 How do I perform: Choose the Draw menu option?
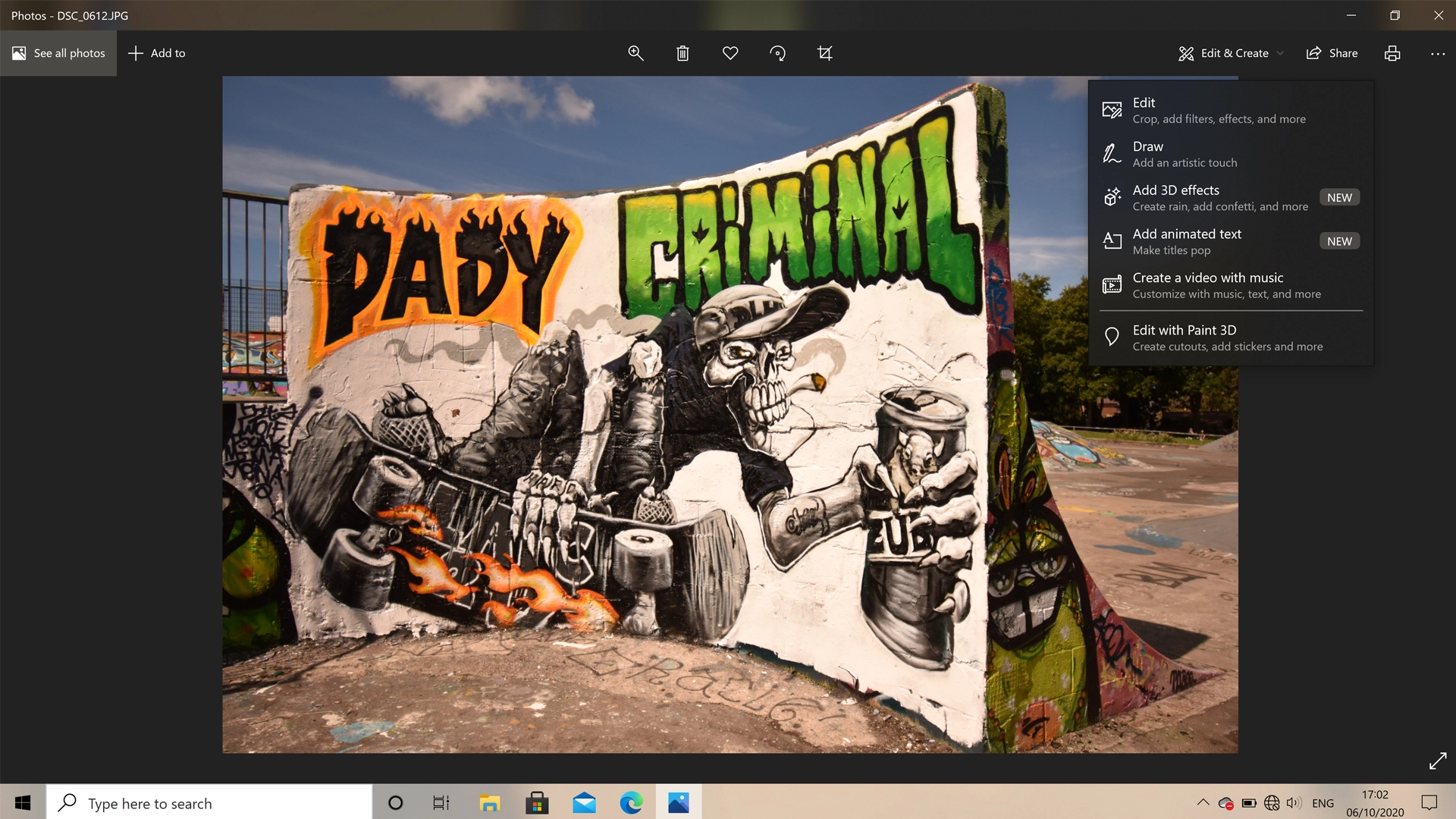(1184, 154)
